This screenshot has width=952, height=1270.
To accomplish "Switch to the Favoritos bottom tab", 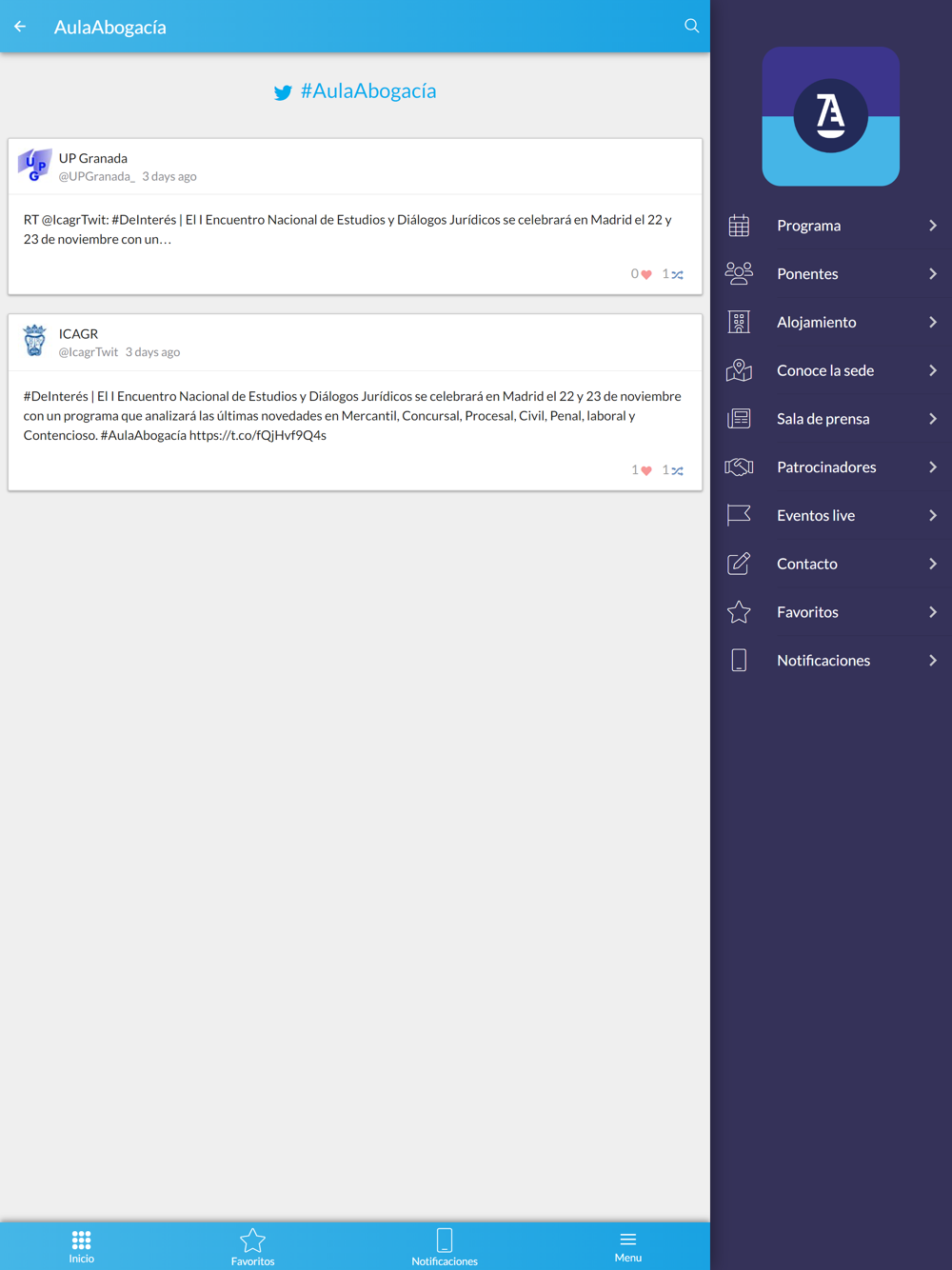I will click(252, 1246).
